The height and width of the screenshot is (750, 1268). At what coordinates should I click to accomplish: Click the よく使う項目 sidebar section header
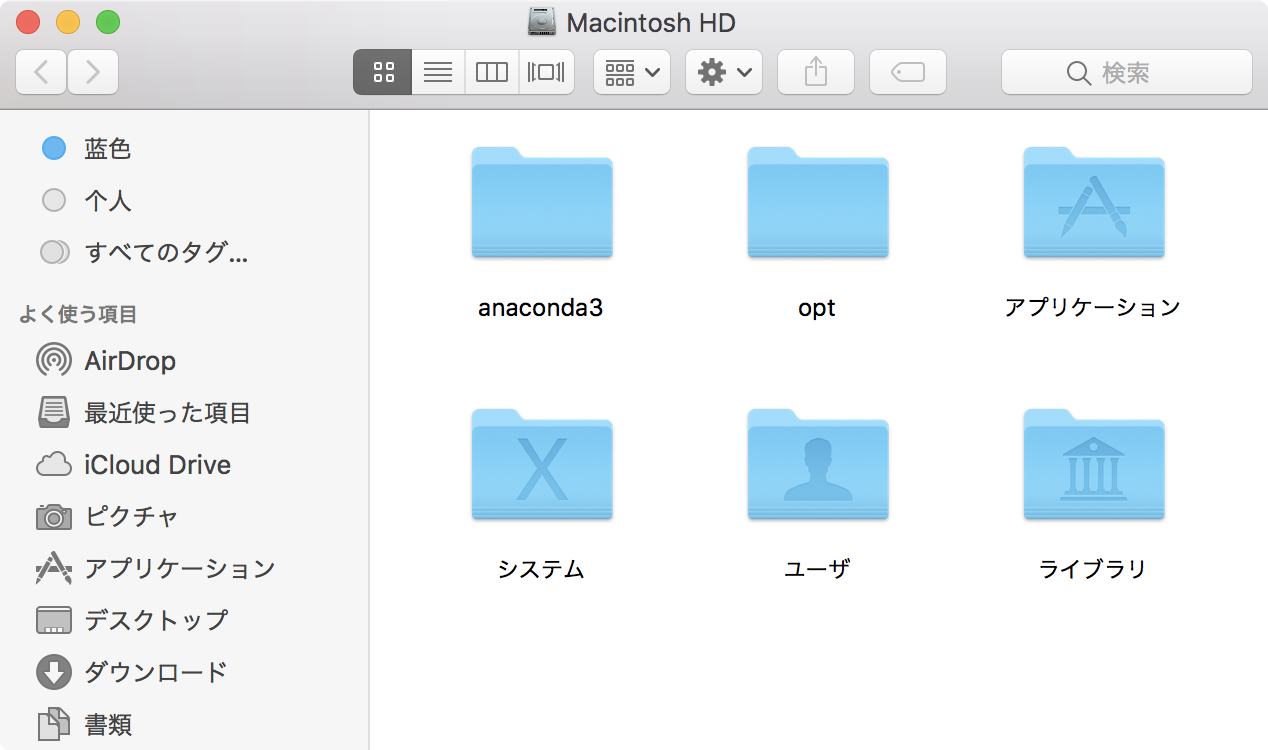click(78, 315)
